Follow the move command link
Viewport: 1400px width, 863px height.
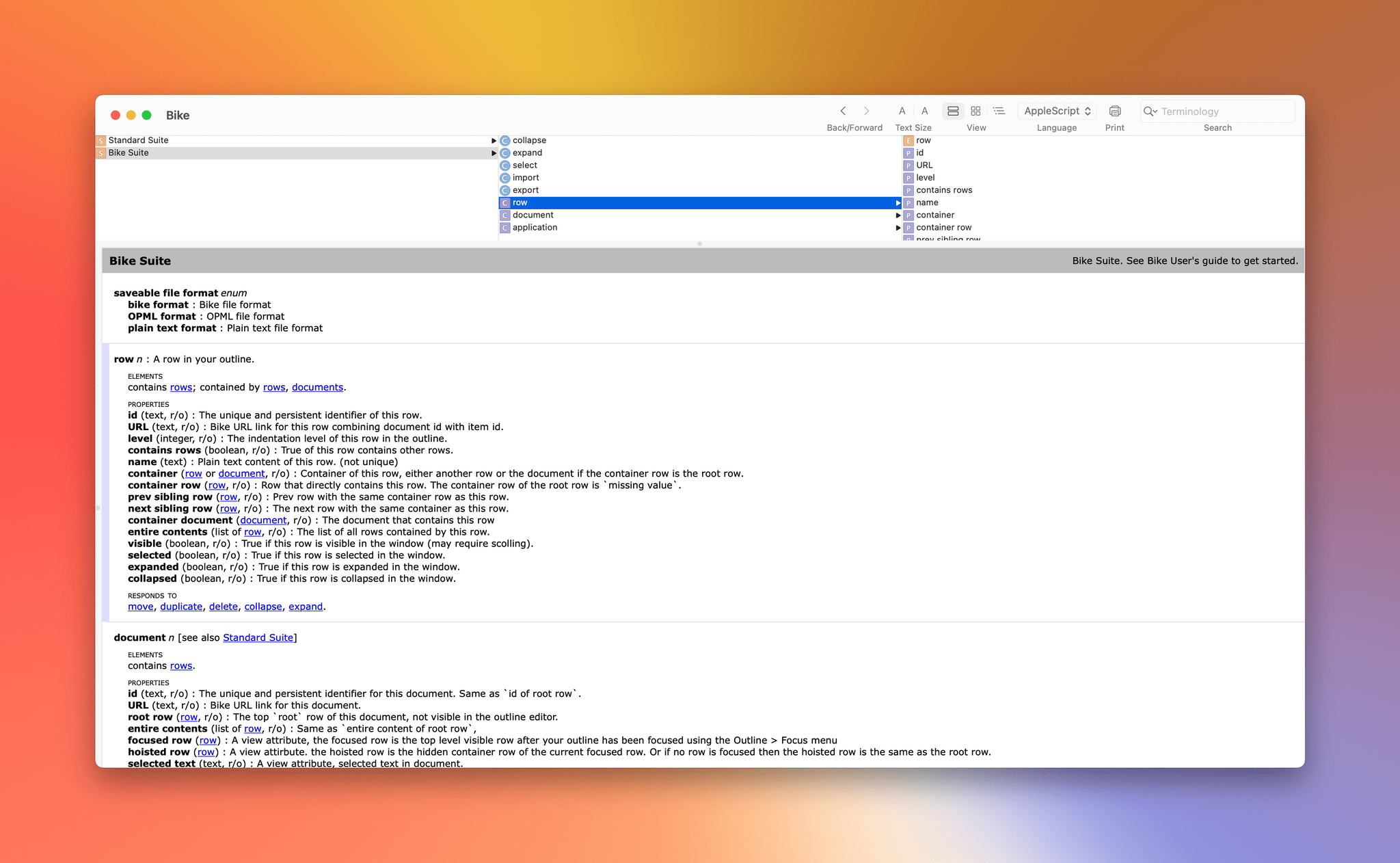pyautogui.click(x=141, y=607)
